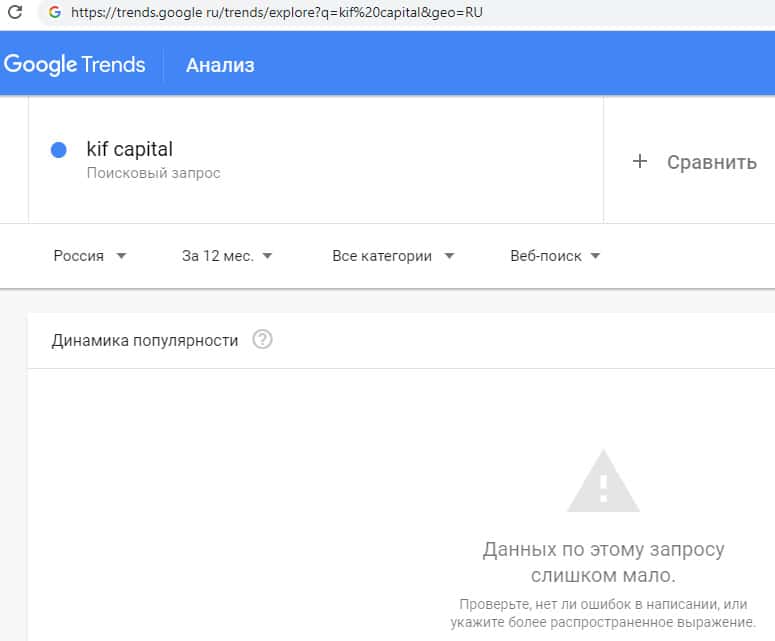
Task: Click the dropdown arrow beside Россия
Action: click(121, 256)
